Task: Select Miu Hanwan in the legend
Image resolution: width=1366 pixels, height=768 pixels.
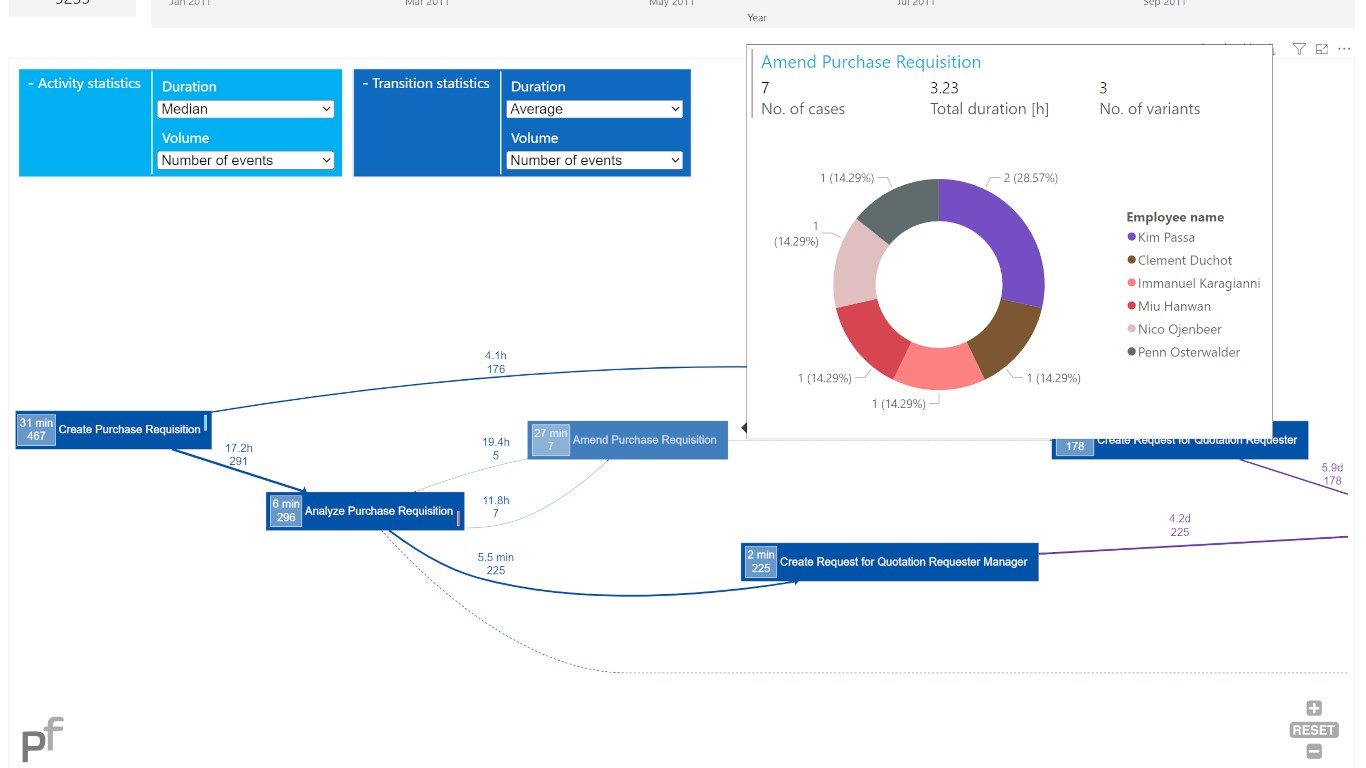Action: (1168, 306)
